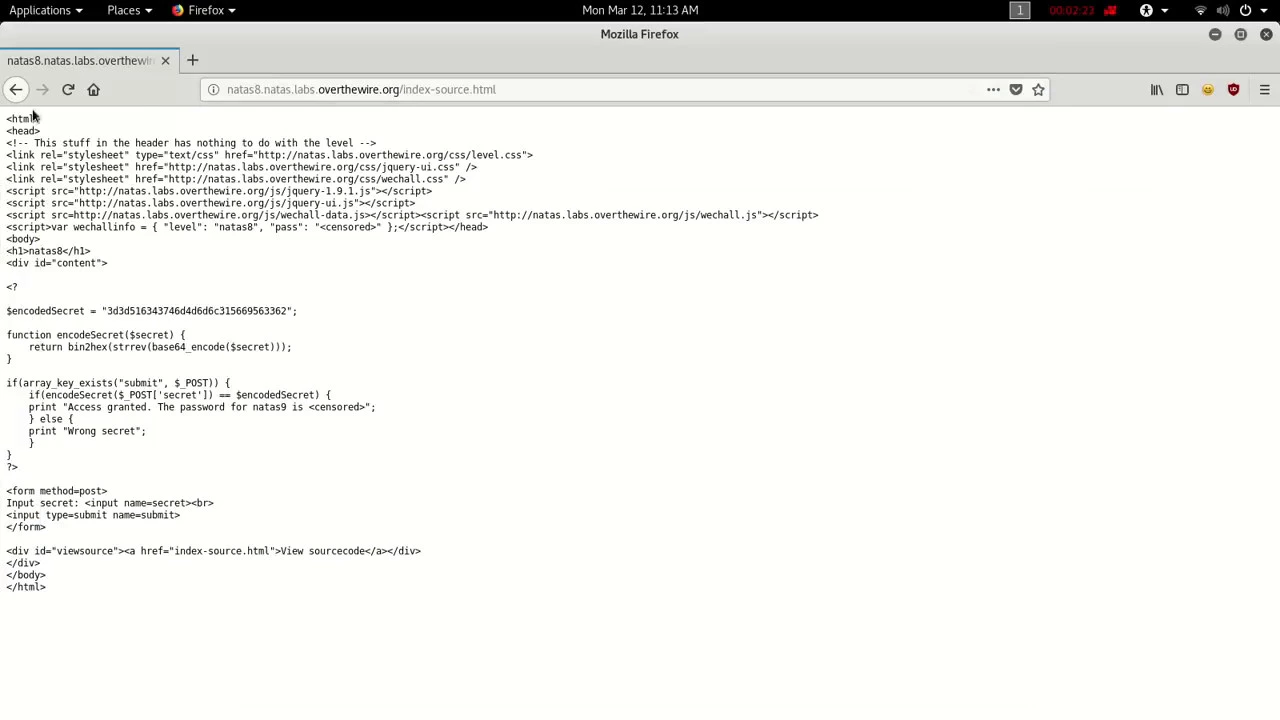The width and height of the screenshot is (1280, 720).
Task: Toggle the sidebar view
Action: [x=1182, y=90]
